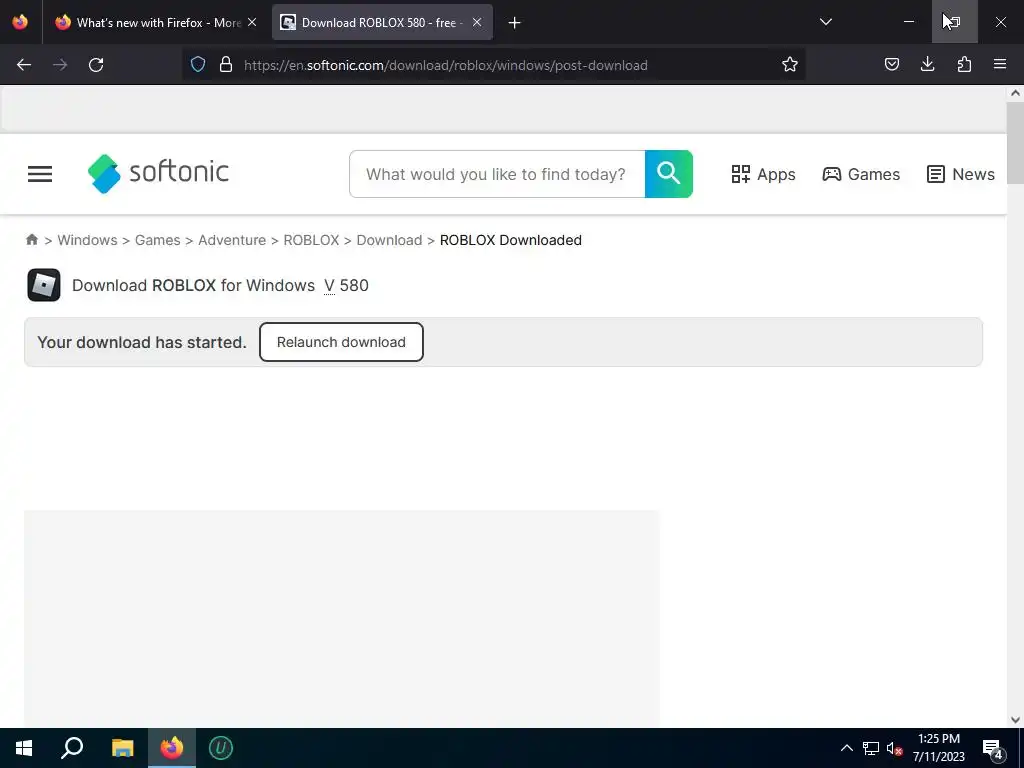This screenshot has height=768, width=1024.
Task: Click the 'ROBLOX Downloaded' breadcrumb text
Action: click(x=511, y=240)
